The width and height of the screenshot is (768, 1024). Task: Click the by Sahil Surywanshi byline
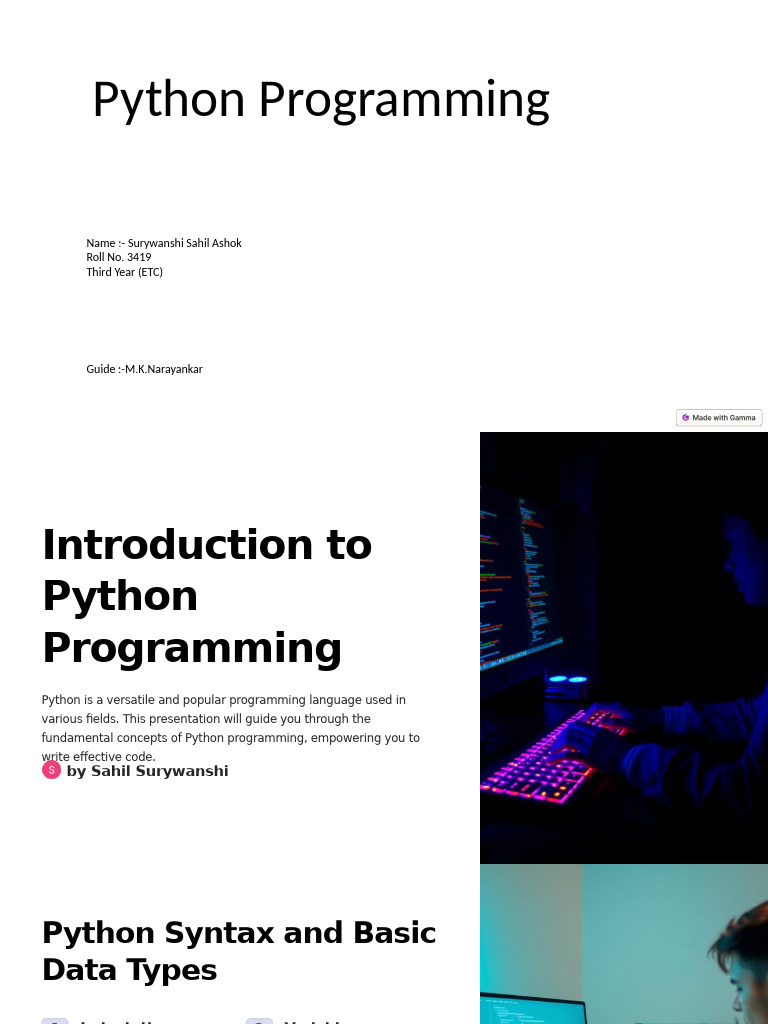point(148,771)
